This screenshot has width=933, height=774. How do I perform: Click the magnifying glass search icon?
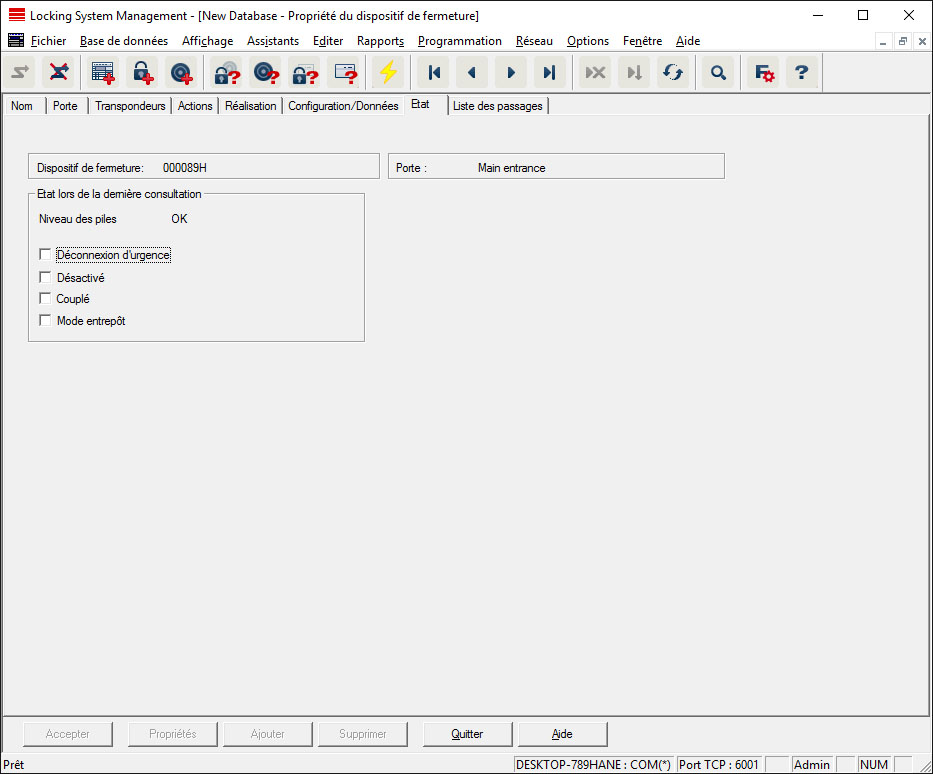pos(718,73)
